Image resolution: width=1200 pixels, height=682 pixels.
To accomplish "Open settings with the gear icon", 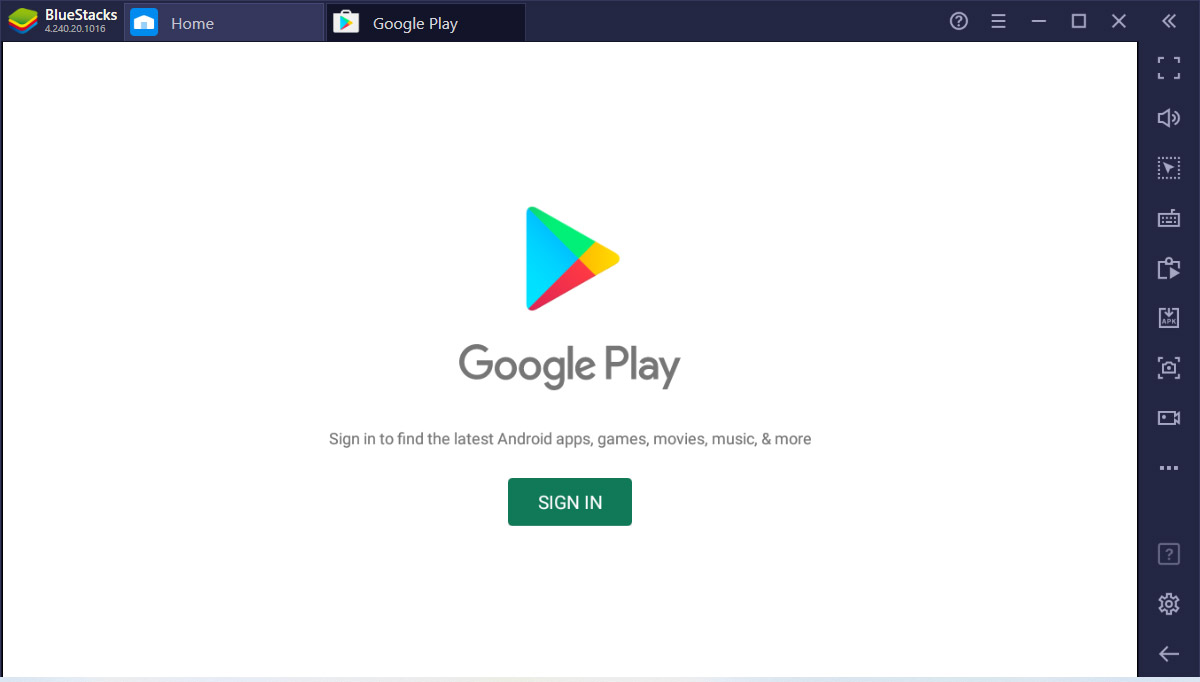I will [1168, 604].
